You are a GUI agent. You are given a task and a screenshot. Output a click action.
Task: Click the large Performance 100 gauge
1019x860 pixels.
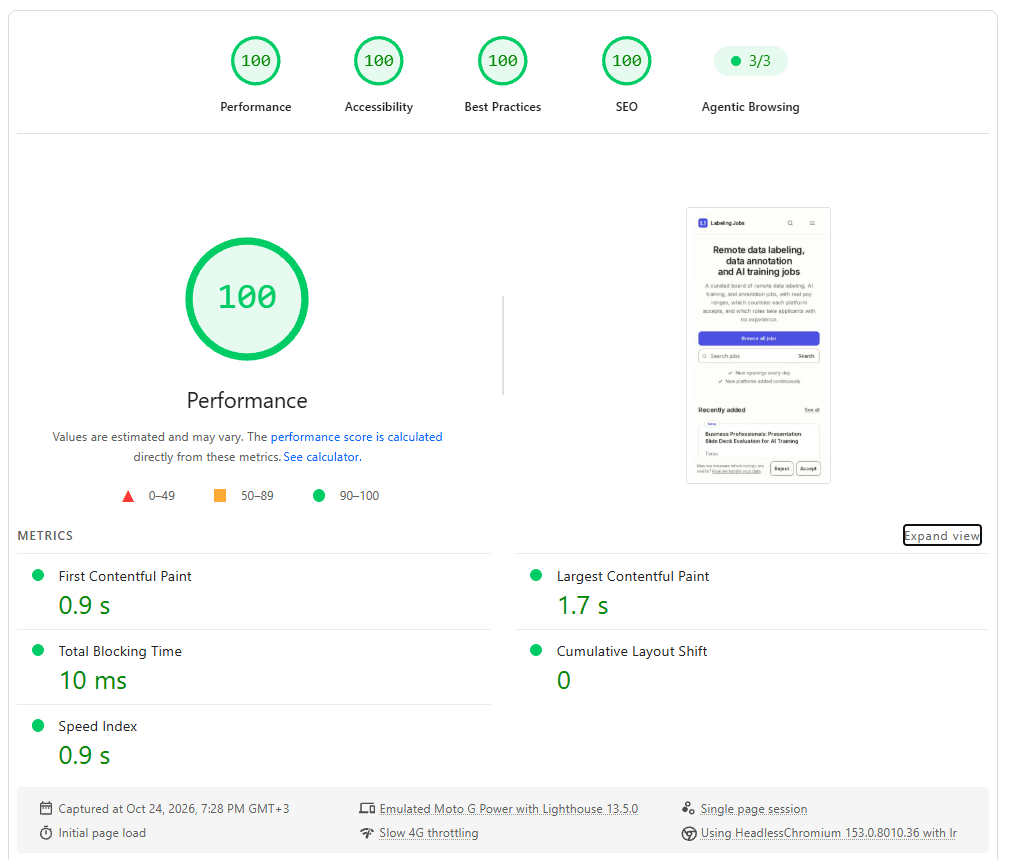coord(247,299)
